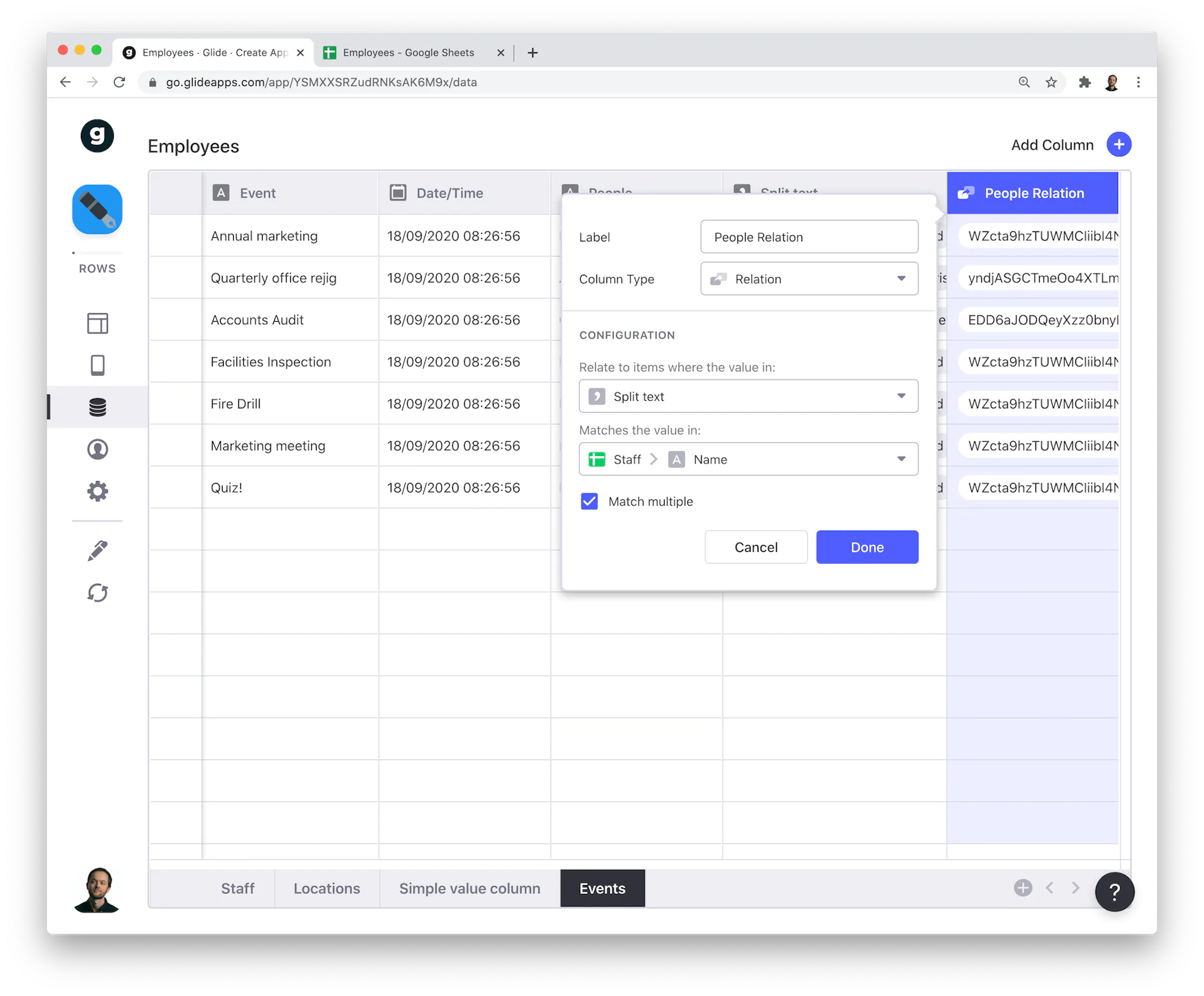Expand the Staff Name matches dropdown
This screenshot has width=1204, height=996.
pyautogui.click(x=901, y=459)
